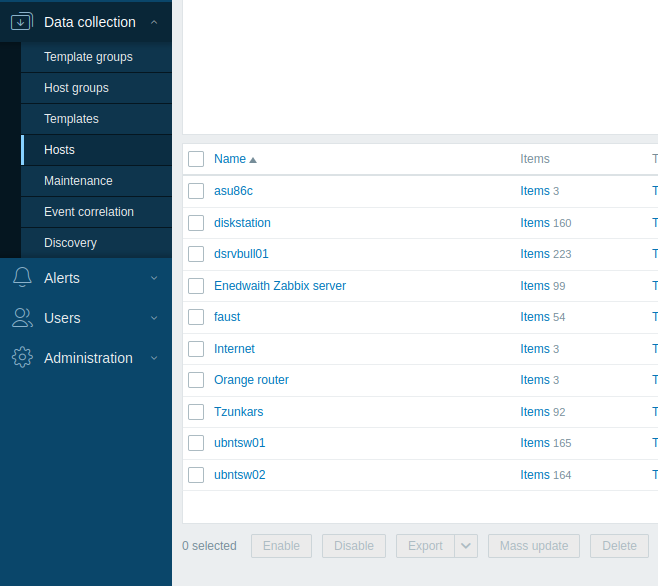Click the Export button
Image resolution: width=658 pixels, height=586 pixels.
[425, 546]
